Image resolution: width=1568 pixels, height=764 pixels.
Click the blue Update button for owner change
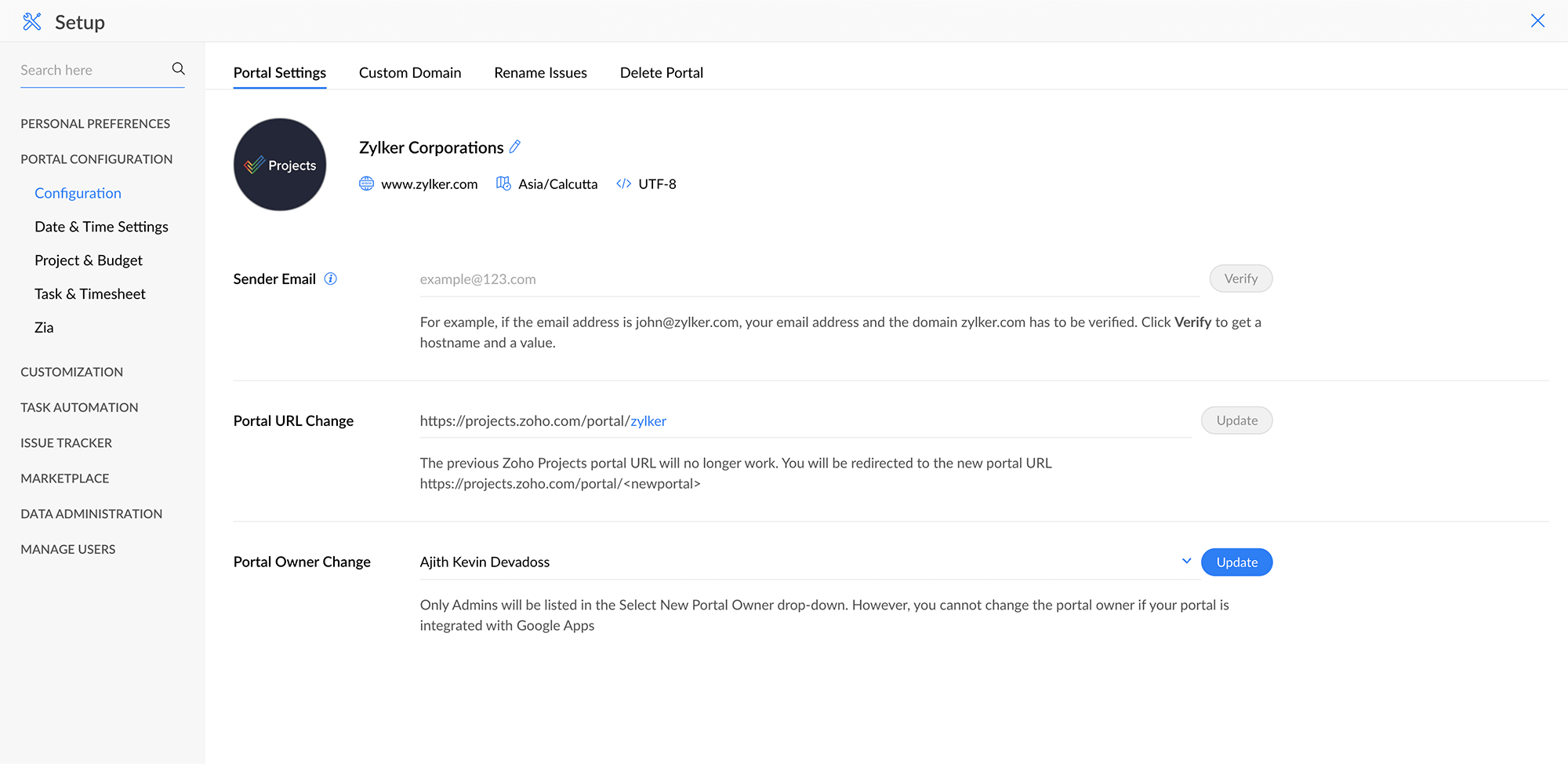[x=1236, y=562]
